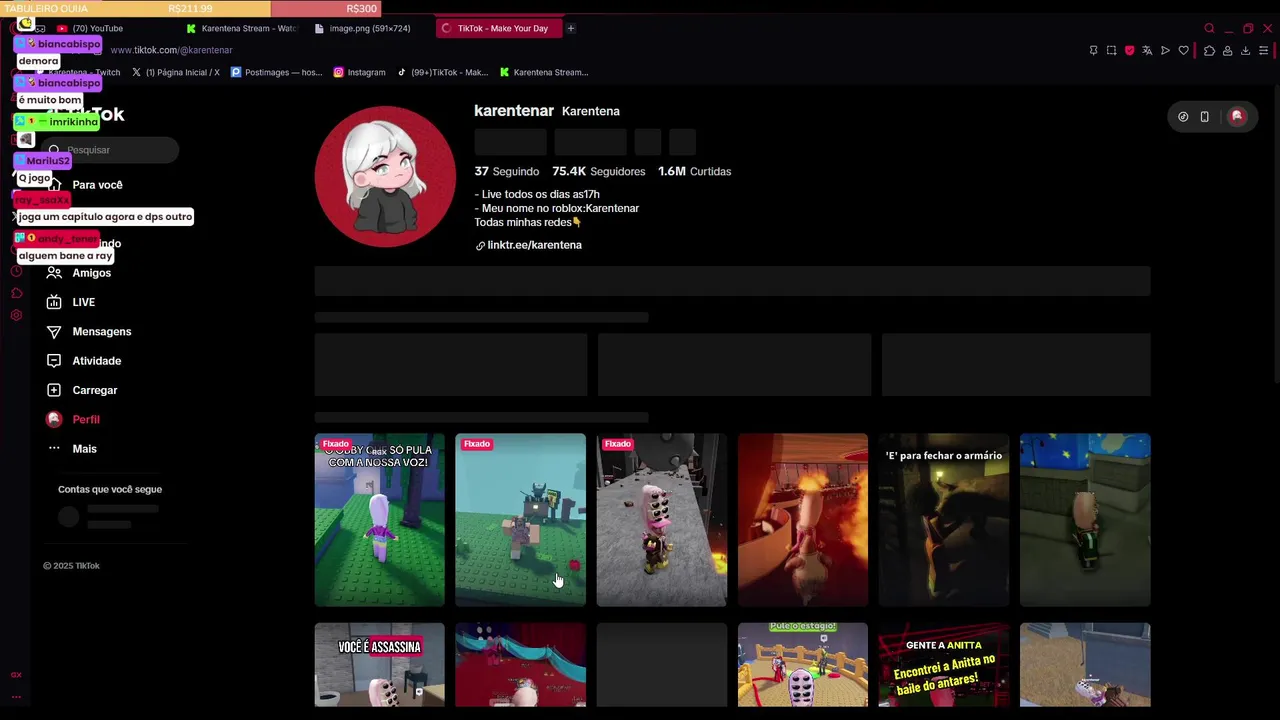The image size is (1280, 720).
Task: Click the TikTok get app phone icon
Action: pos(1204,117)
